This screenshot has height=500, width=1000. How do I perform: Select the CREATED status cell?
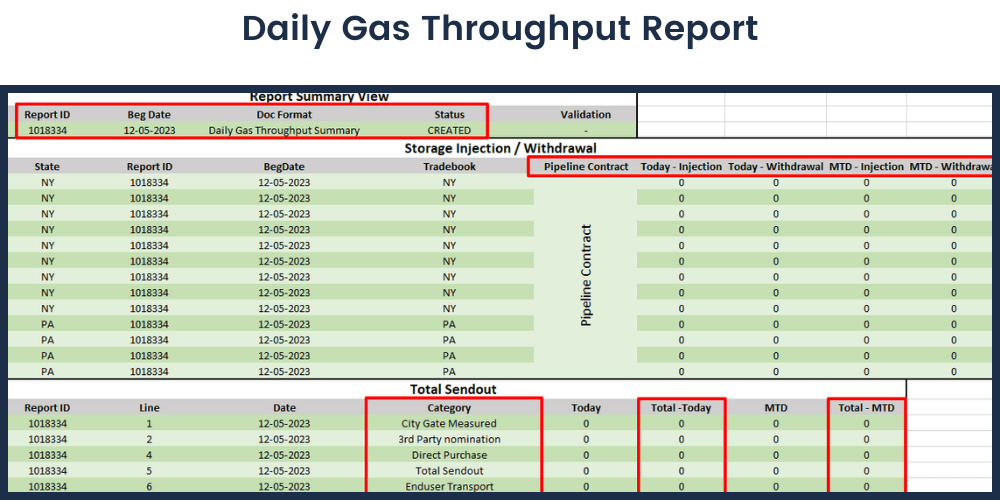(449, 130)
